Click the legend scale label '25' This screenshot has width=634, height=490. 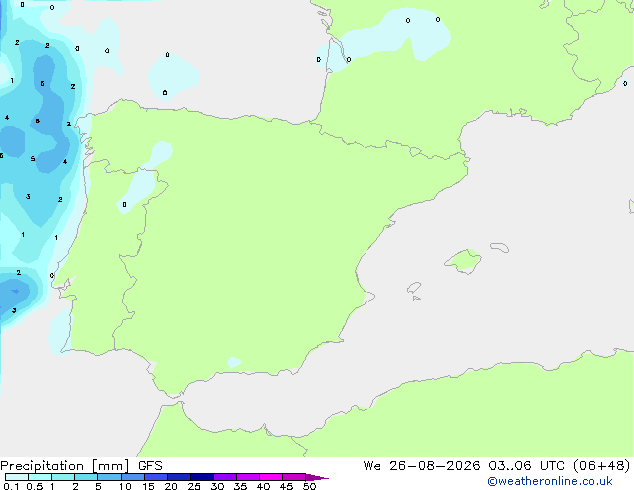click(194, 486)
